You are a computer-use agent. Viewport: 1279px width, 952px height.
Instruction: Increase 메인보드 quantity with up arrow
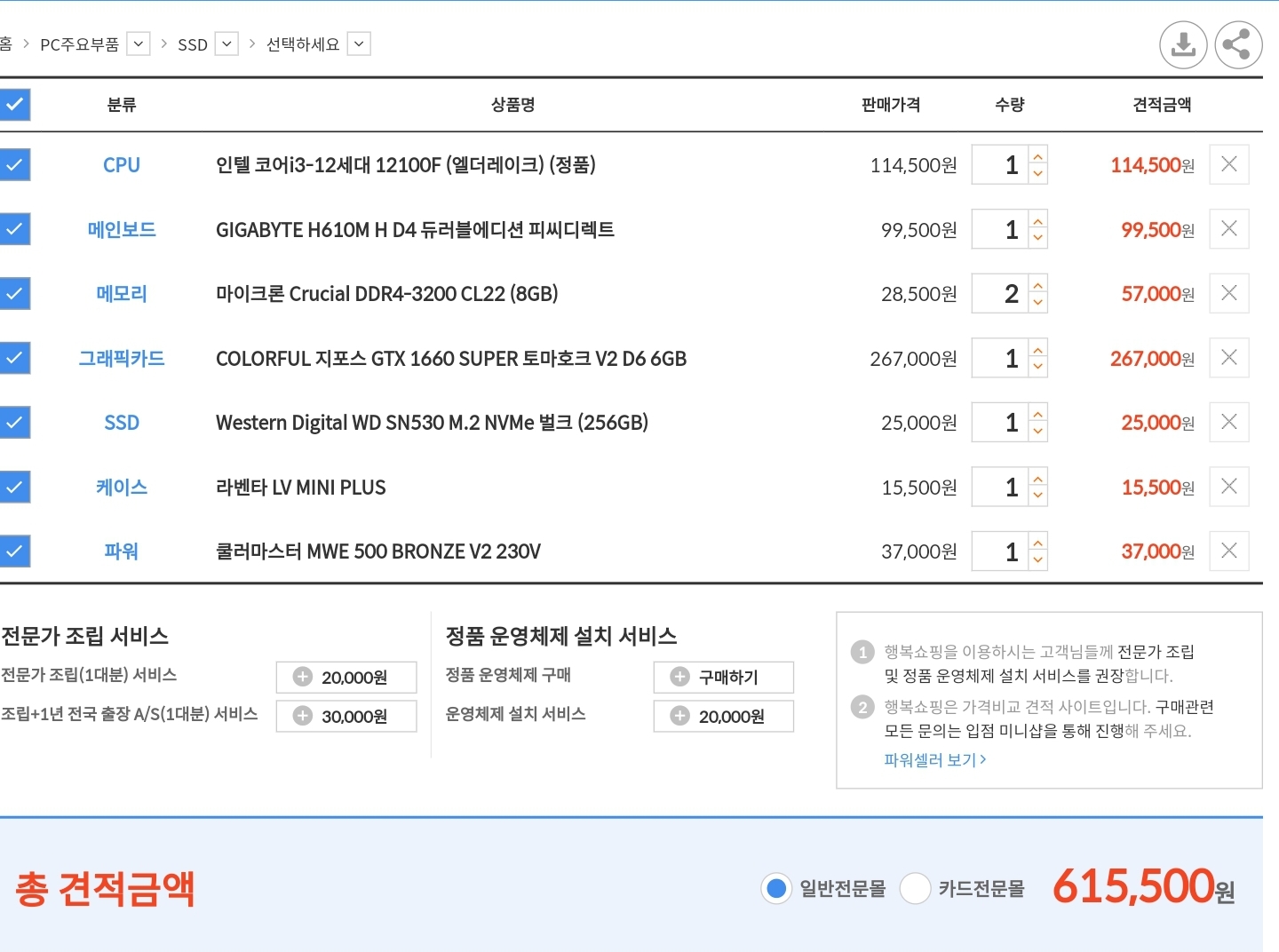pos(1038,219)
